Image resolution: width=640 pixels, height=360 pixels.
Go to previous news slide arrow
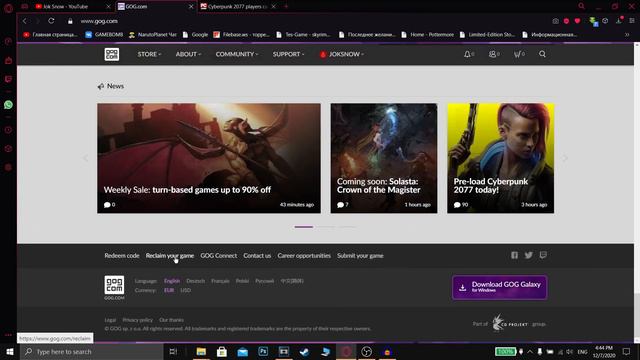coord(86,158)
